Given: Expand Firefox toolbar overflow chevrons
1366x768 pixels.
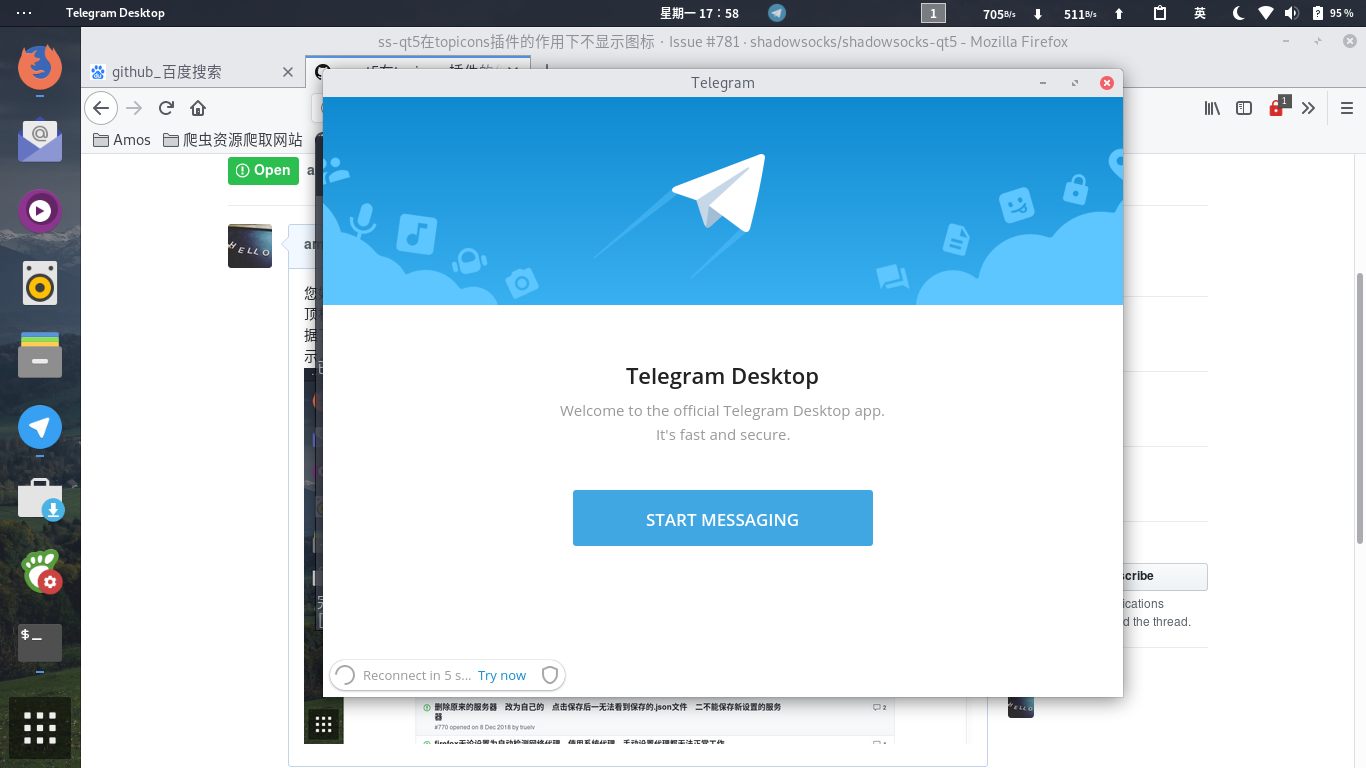Looking at the screenshot, I should coord(1308,108).
